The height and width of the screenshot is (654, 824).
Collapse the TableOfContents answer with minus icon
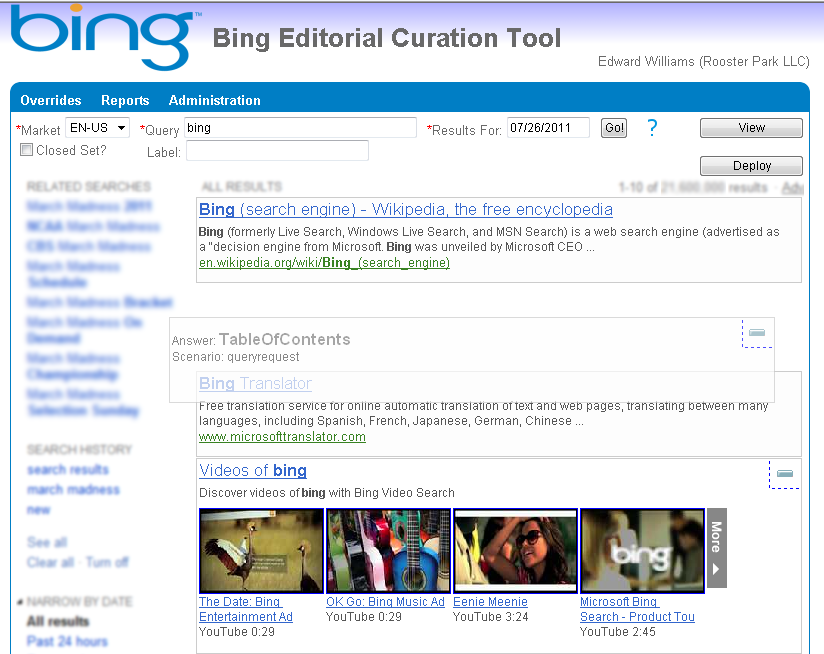coord(757,333)
